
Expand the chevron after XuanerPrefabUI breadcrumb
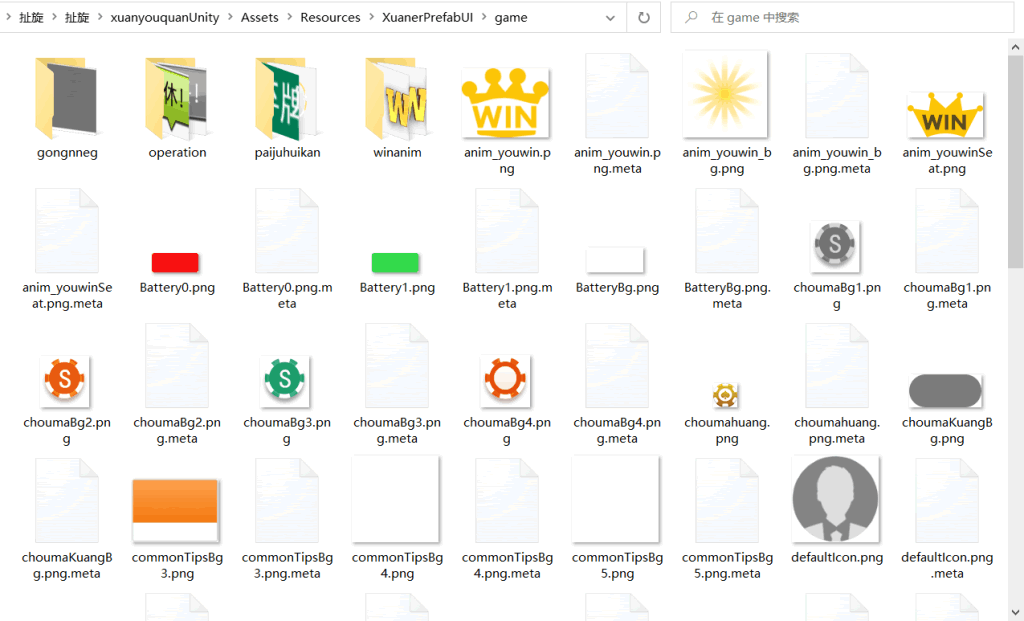[484, 18]
